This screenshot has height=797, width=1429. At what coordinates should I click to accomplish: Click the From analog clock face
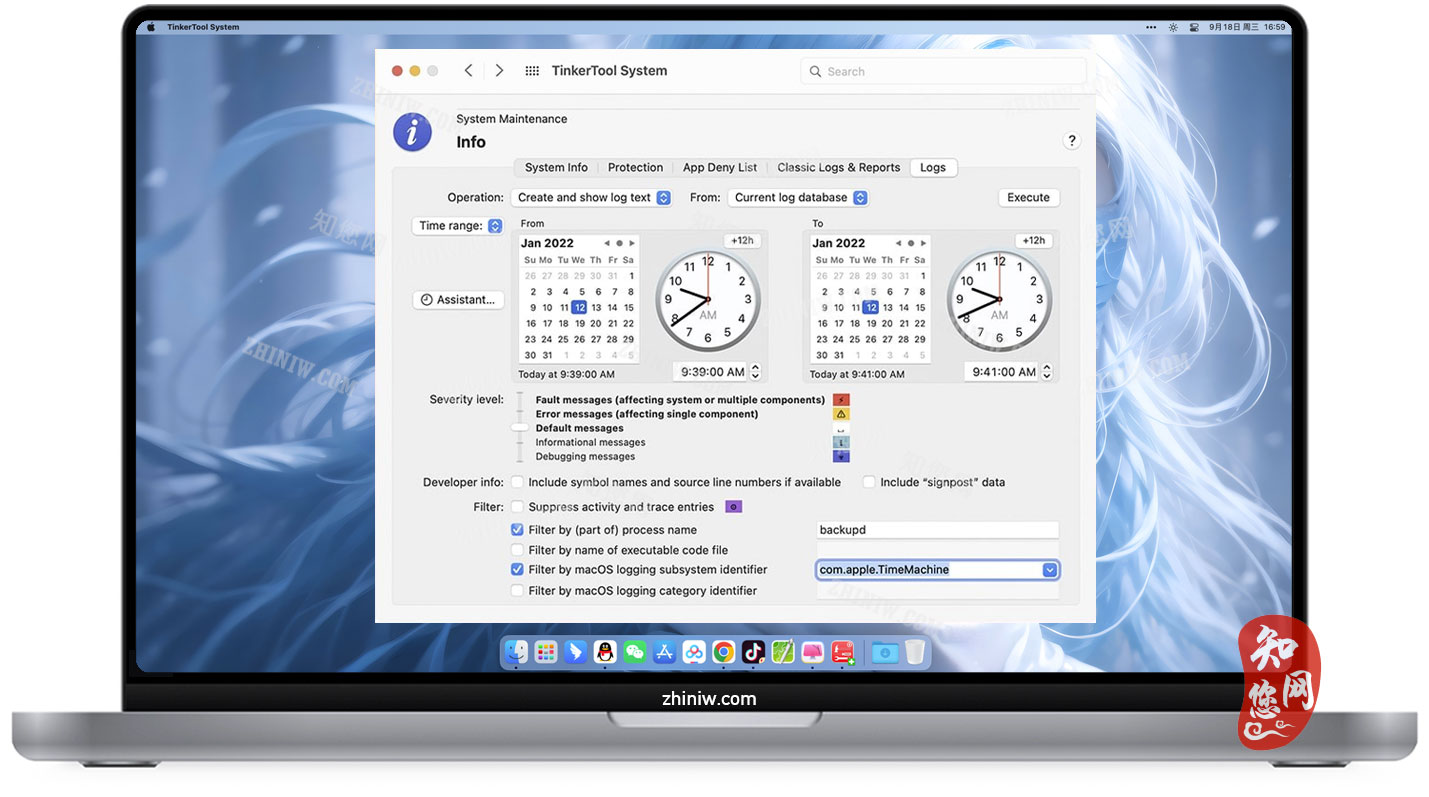(x=708, y=299)
